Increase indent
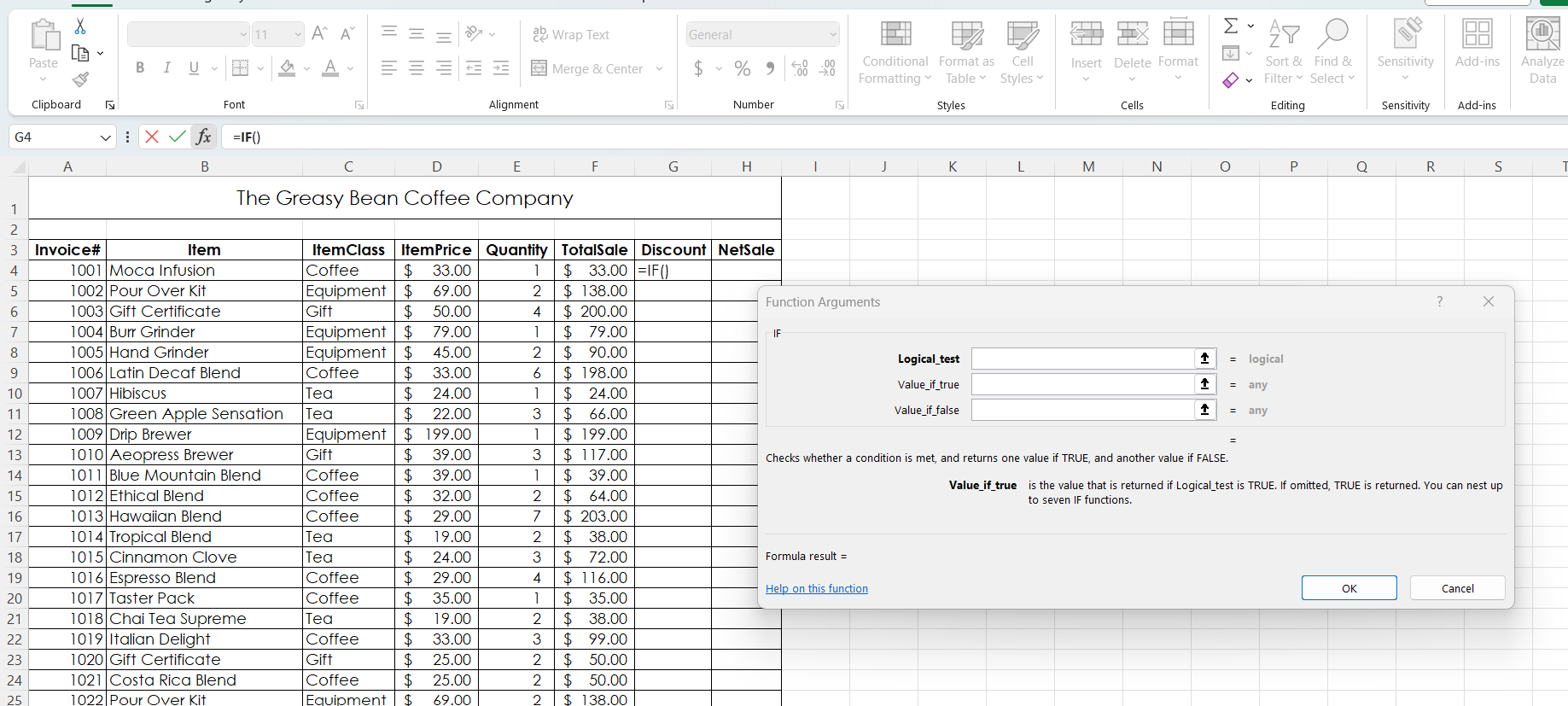1568x706 pixels. tap(501, 67)
